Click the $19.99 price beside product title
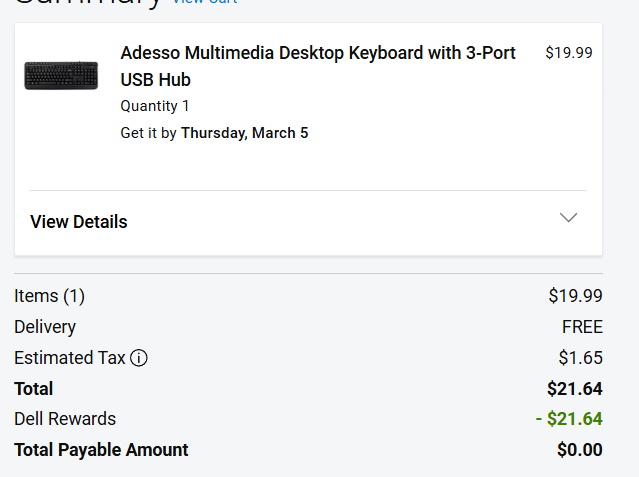Viewport: 639px width, 477px height. (568, 53)
